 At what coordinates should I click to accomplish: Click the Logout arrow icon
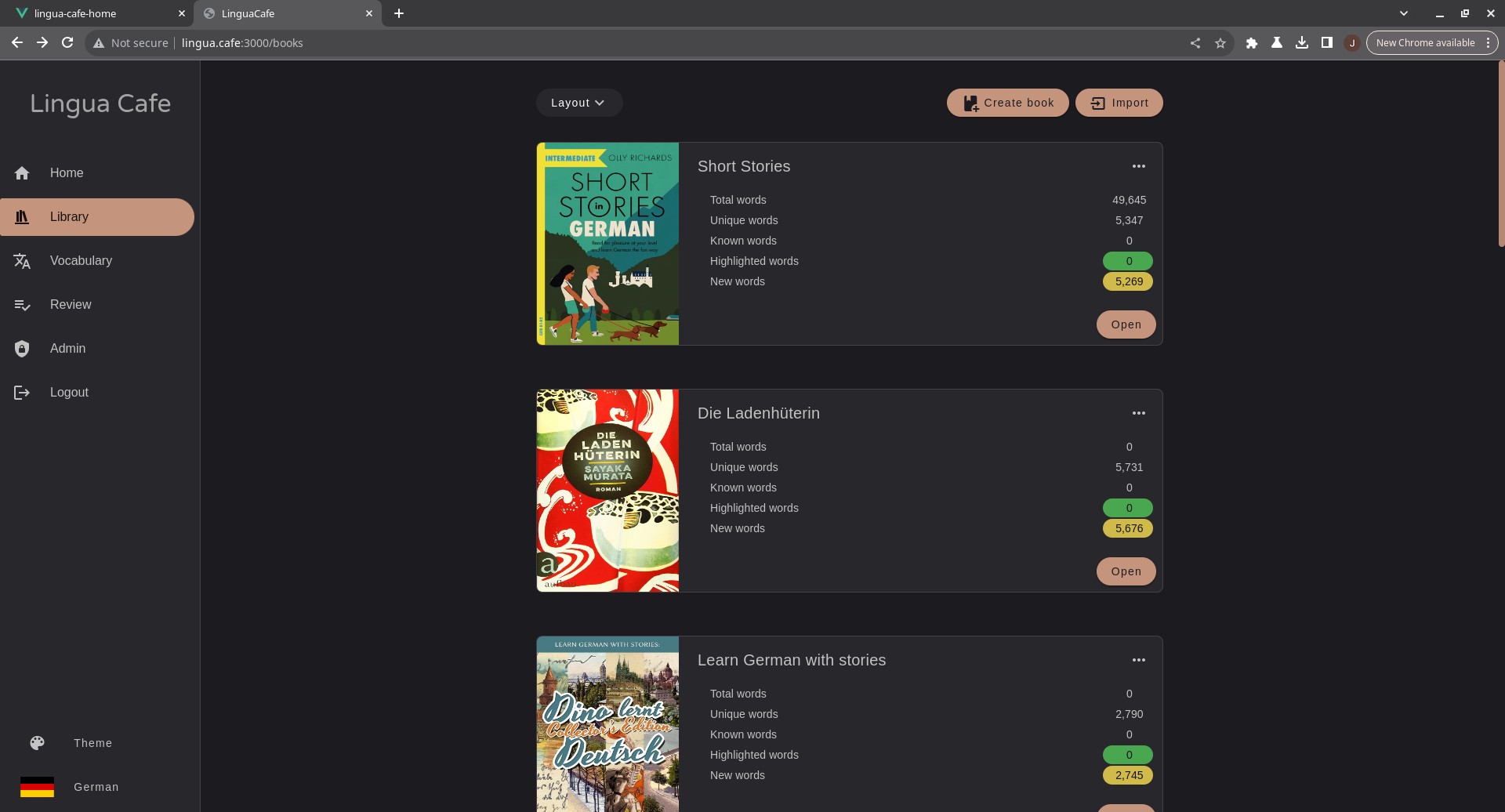(x=22, y=393)
